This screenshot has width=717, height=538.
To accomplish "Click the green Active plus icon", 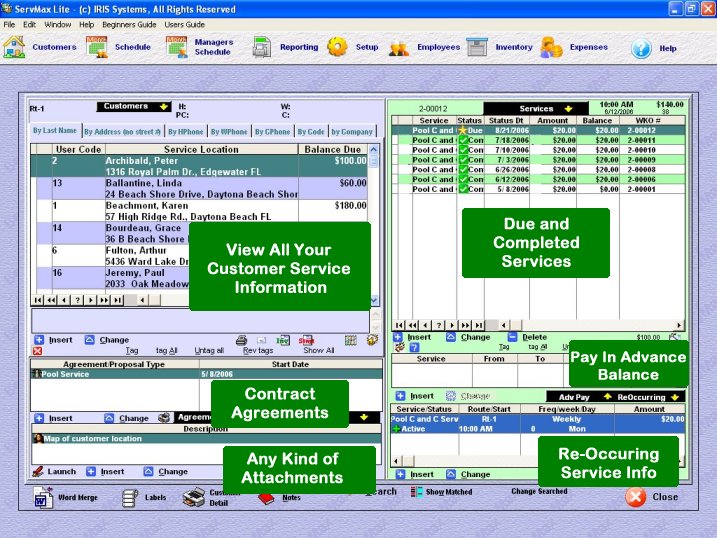I will pyautogui.click(x=396, y=429).
